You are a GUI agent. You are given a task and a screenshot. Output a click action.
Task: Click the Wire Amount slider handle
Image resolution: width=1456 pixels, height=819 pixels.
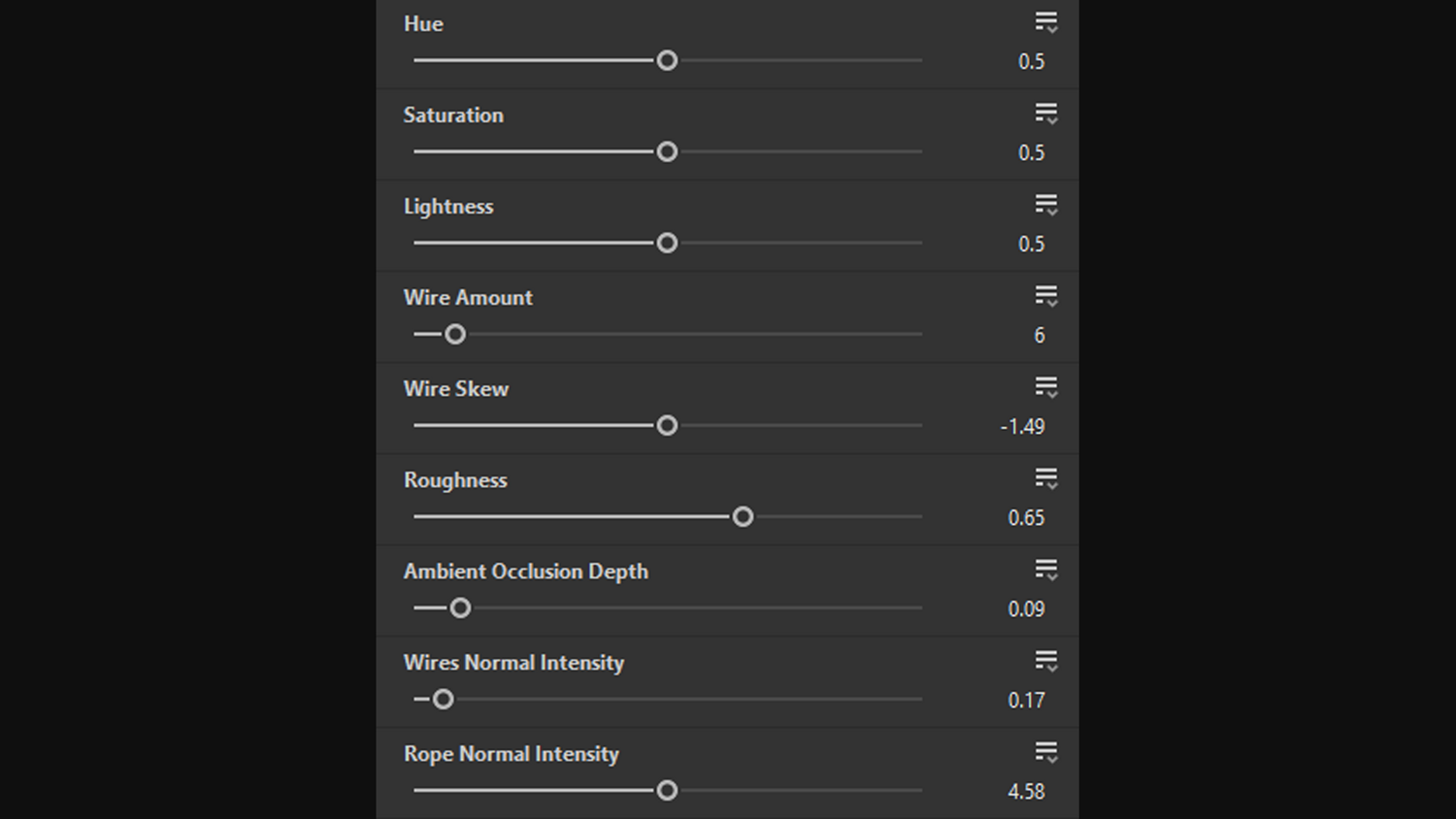click(x=455, y=335)
